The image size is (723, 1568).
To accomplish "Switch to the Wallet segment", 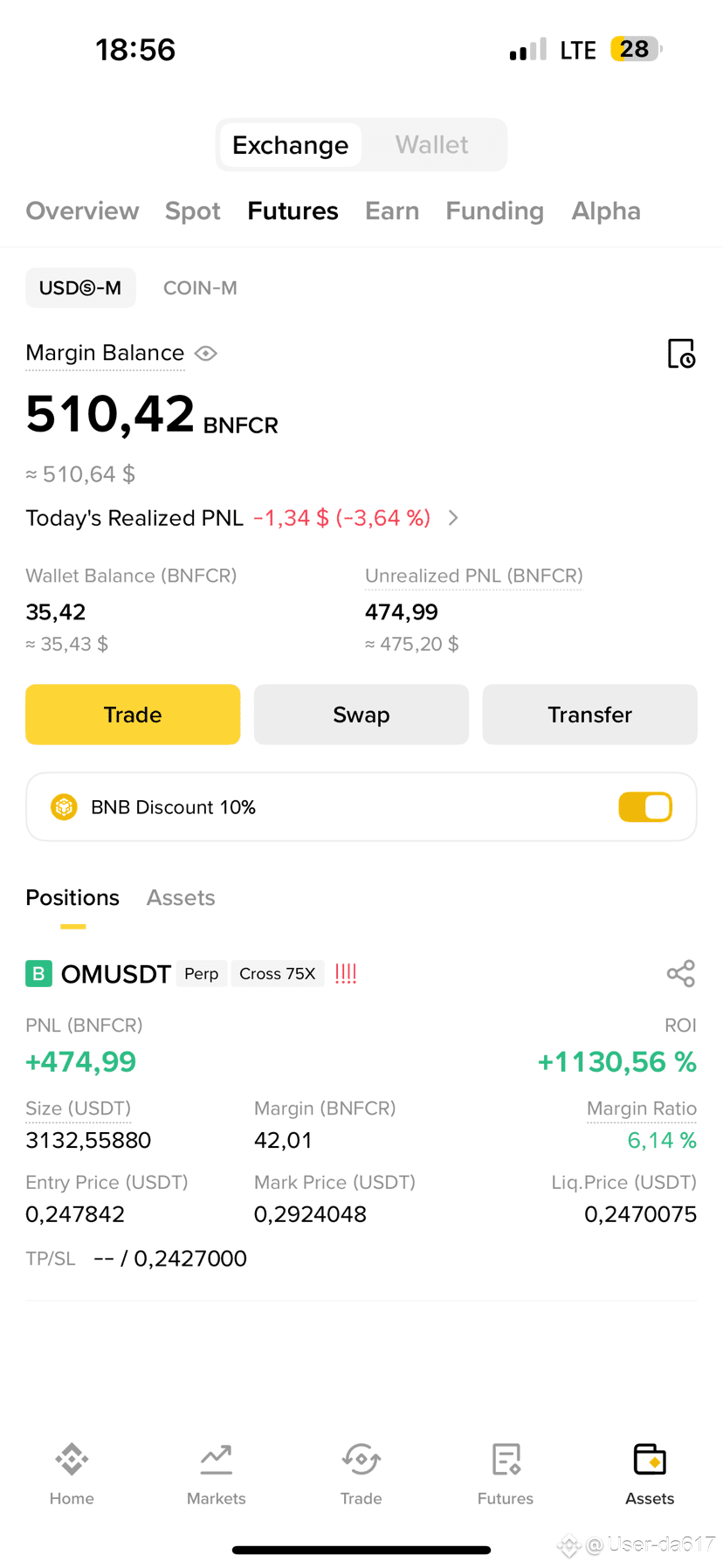I will (432, 145).
